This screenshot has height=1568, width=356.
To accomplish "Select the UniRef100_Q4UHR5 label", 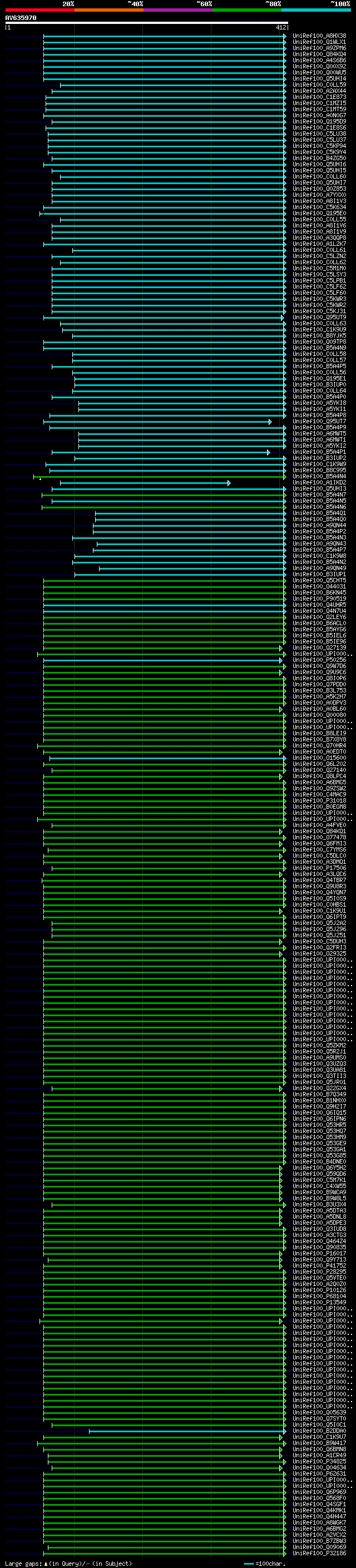I will click(319, 605).
